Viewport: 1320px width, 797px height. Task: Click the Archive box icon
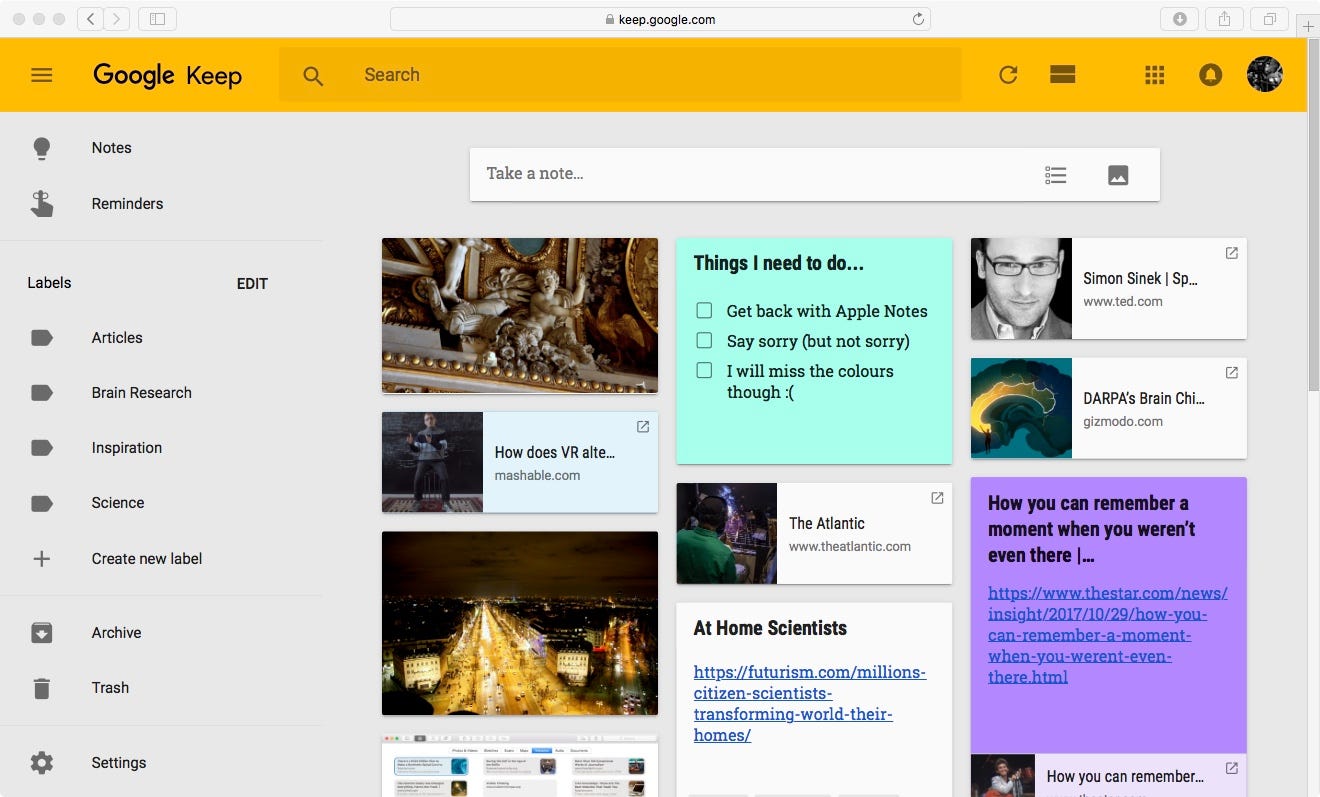[41, 633]
